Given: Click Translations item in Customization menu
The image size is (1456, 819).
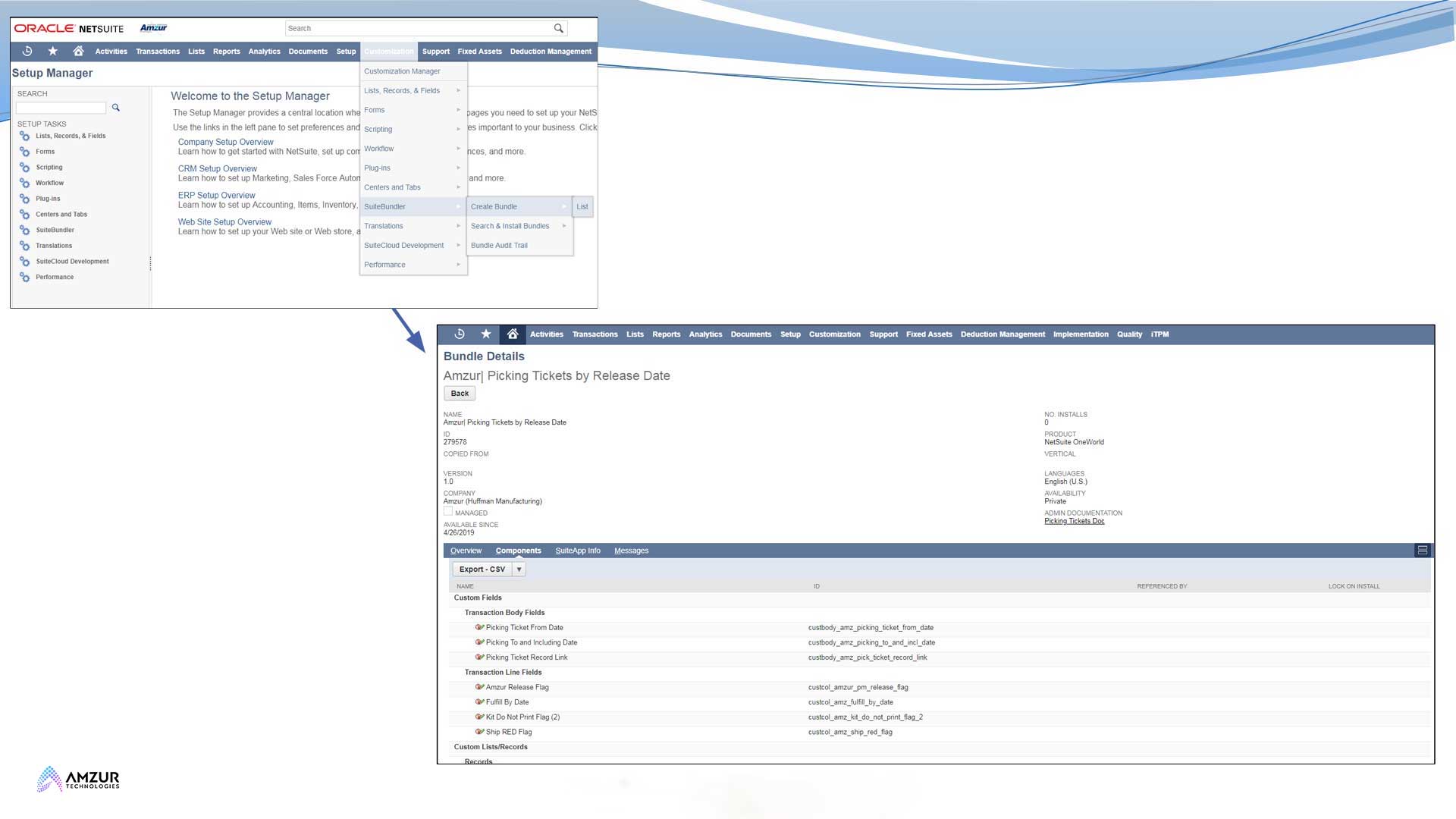Looking at the screenshot, I should point(413,226).
